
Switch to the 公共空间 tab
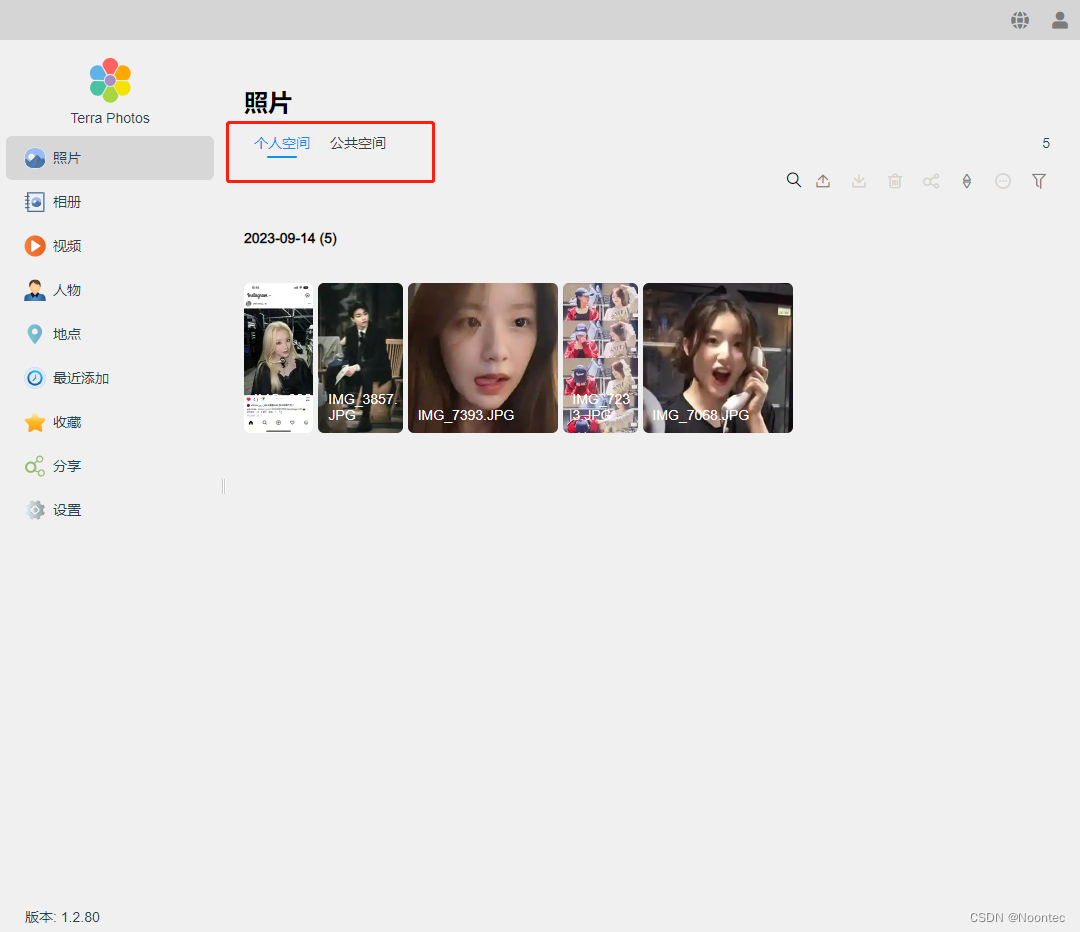pos(358,143)
